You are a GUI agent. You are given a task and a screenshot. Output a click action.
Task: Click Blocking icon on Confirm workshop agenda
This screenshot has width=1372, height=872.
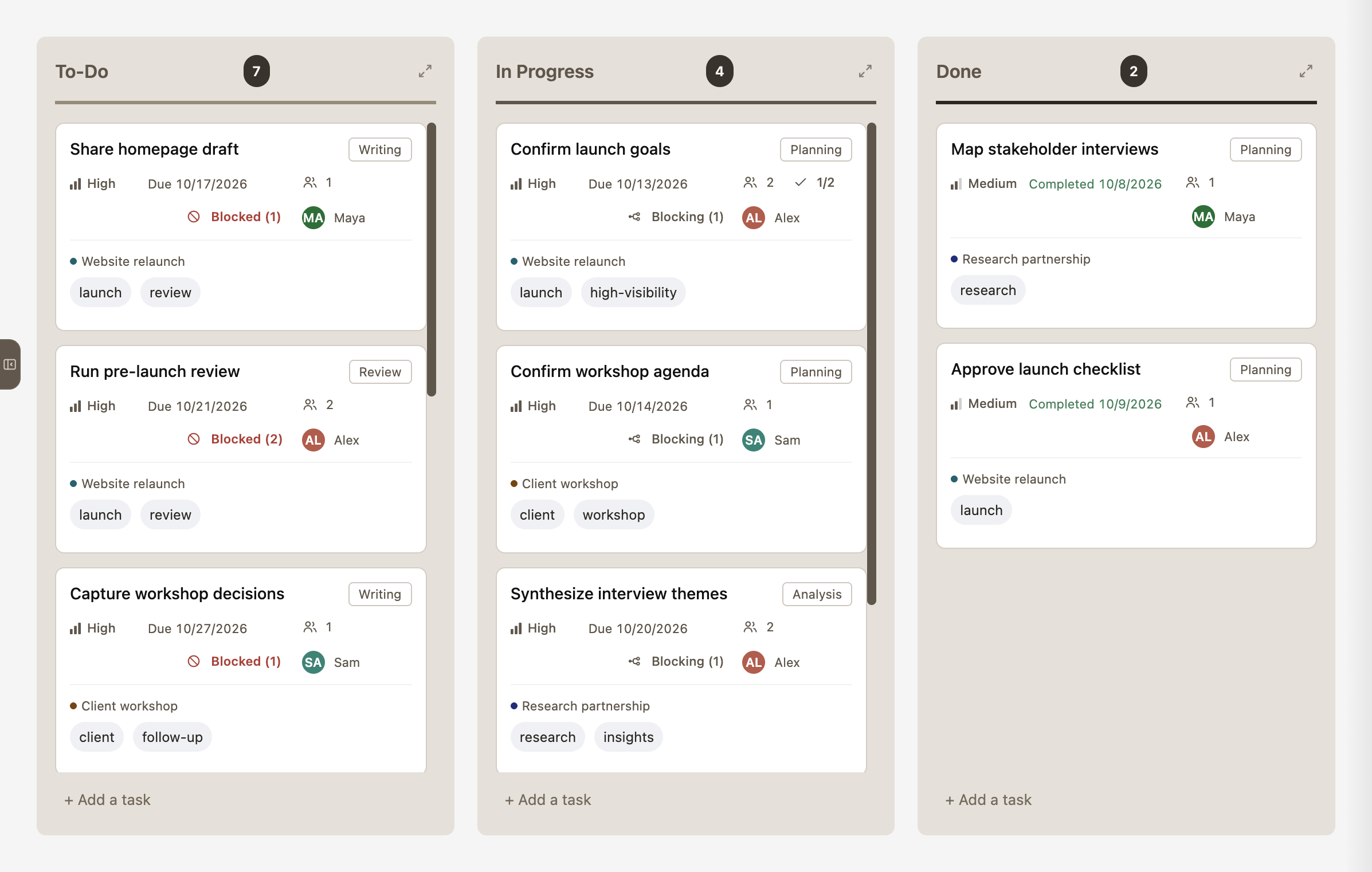pyautogui.click(x=634, y=439)
